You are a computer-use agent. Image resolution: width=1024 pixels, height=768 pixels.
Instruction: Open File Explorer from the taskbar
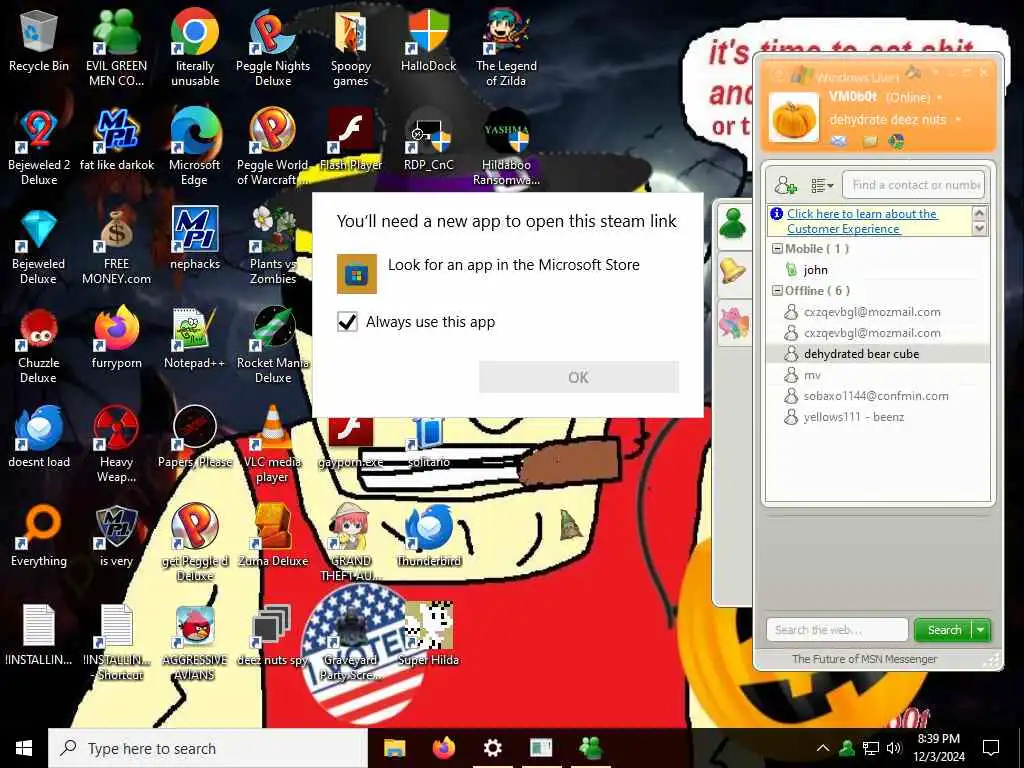point(394,748)
